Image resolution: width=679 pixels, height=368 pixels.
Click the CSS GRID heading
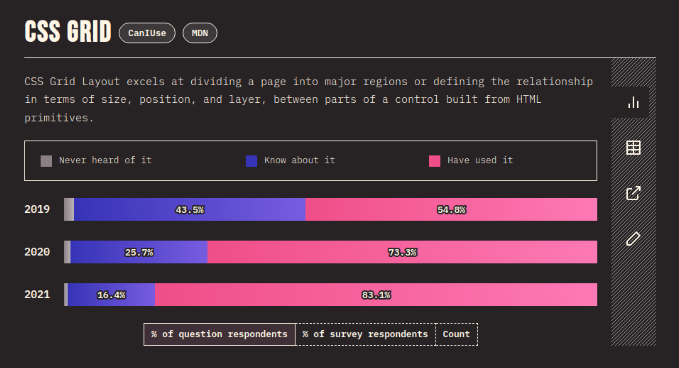(x=68, y=32)
